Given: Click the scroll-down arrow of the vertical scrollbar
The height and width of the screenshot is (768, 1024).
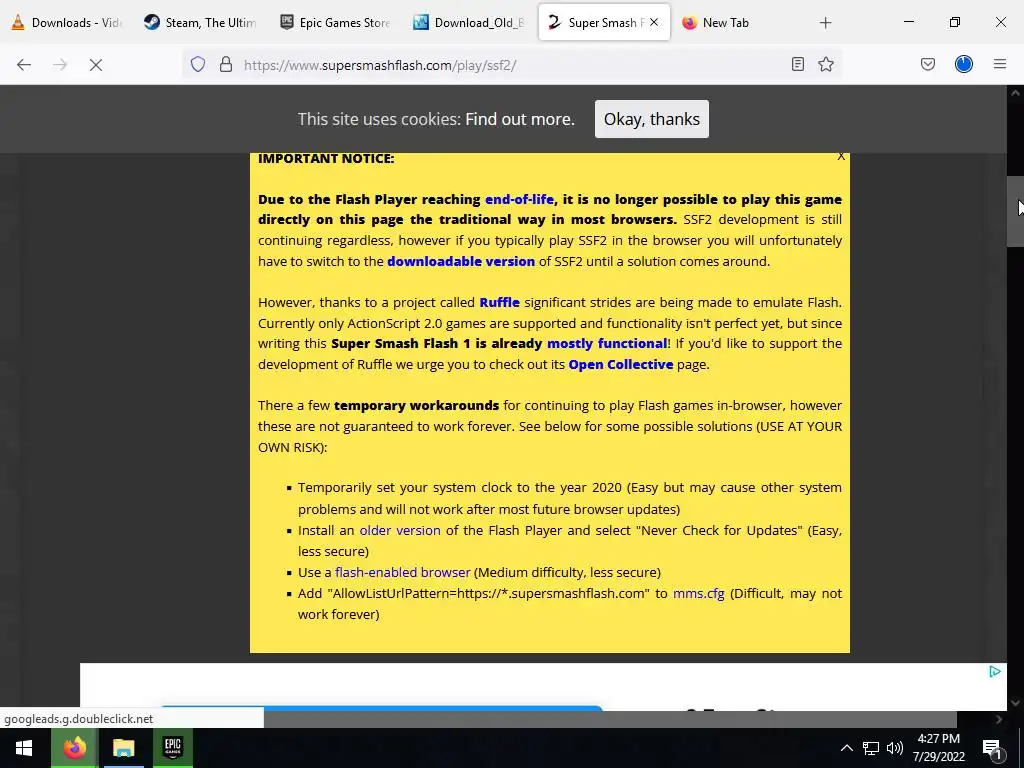Looking at the screenshot, I should [1015, 703].
